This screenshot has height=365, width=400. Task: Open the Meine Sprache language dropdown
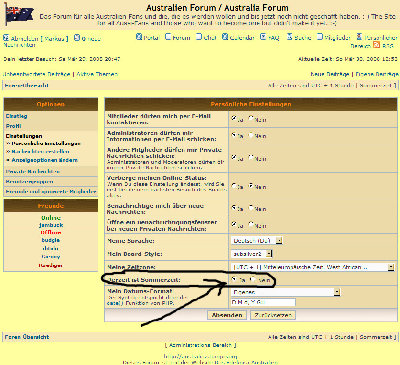[x=256, y=240]
